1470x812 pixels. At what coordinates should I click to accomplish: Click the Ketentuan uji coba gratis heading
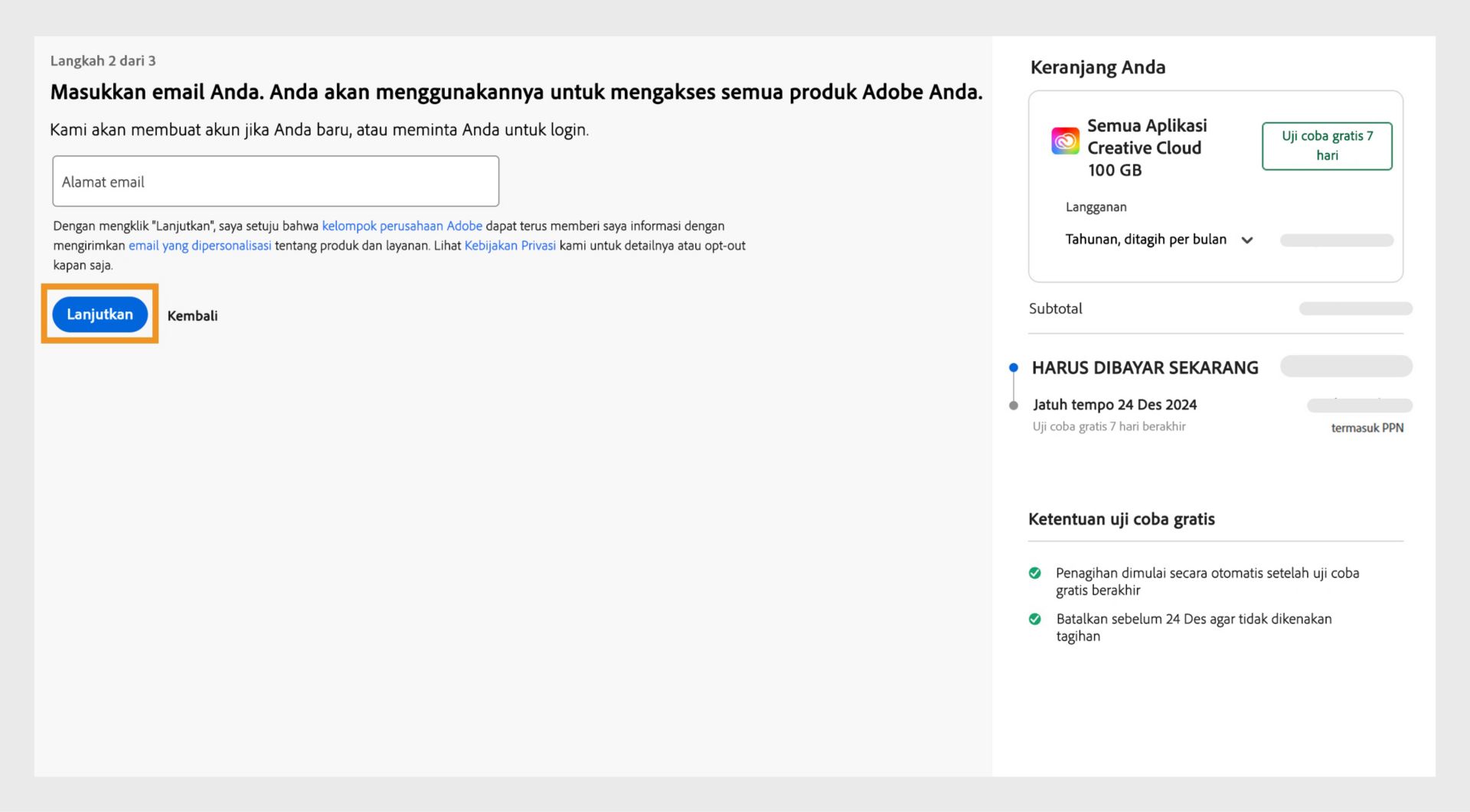[1121, 519]
